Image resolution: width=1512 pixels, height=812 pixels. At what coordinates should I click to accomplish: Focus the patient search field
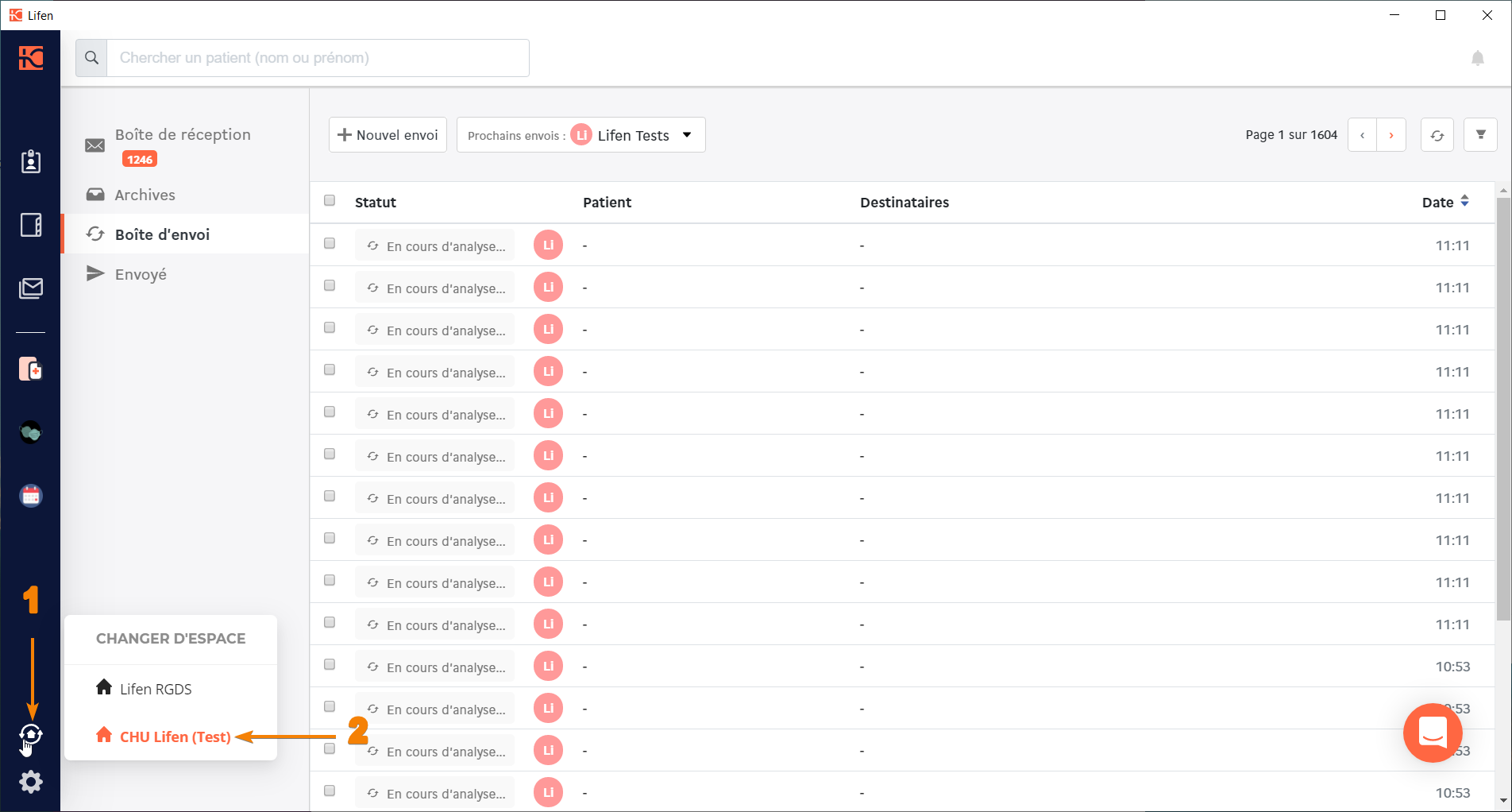coord(318,58)
